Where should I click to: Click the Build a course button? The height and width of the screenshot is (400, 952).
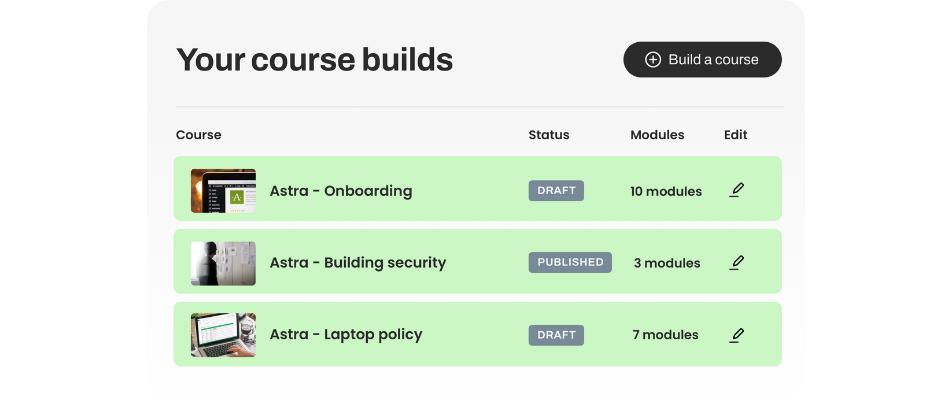tap(702, 59)
